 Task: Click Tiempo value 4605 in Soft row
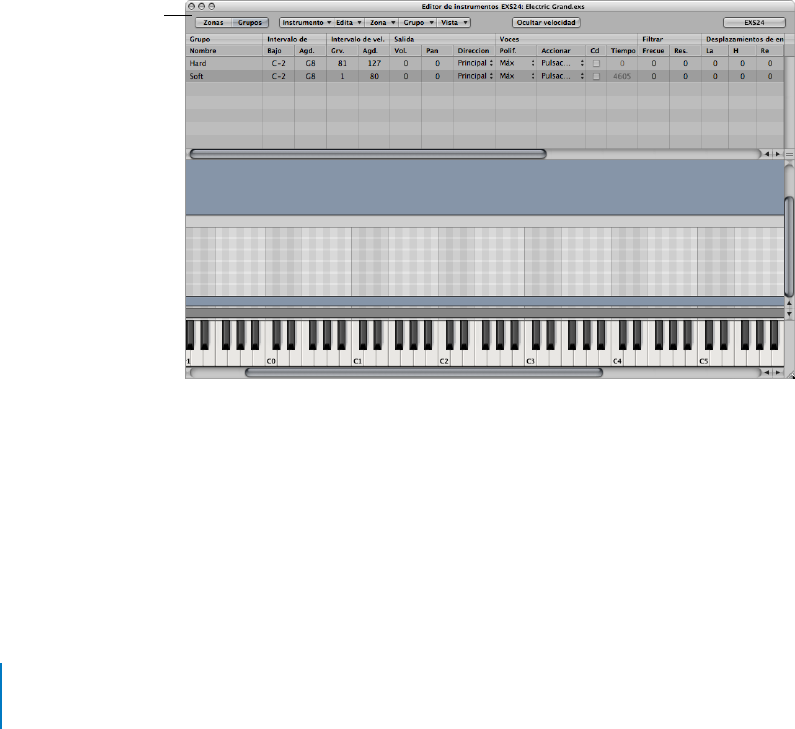[622, 76]
